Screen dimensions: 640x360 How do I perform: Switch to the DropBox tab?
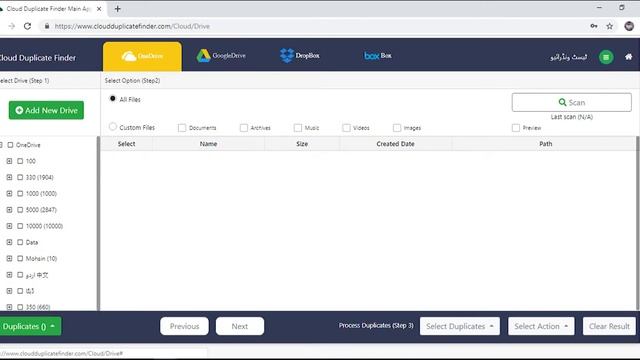click(x=300, y=56)
